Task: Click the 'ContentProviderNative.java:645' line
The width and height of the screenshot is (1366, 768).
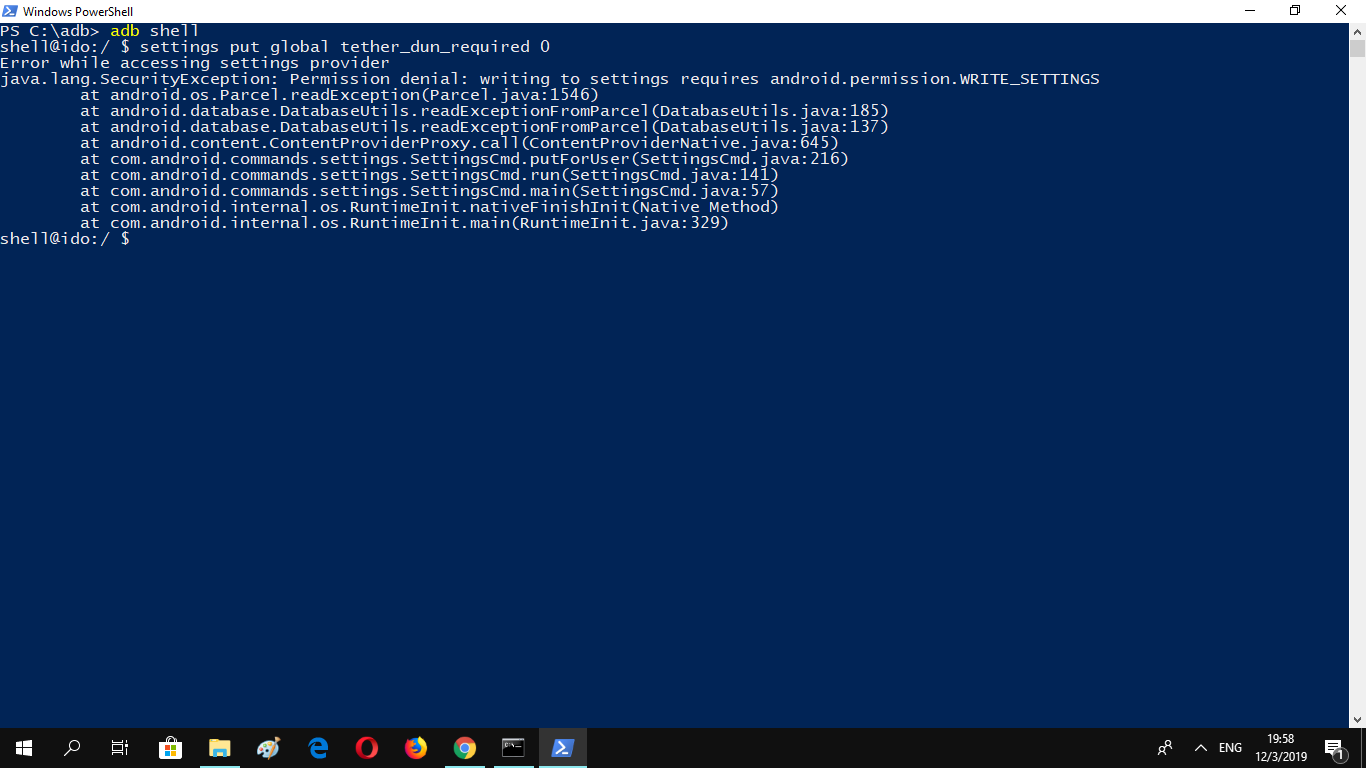Action: 460,143
